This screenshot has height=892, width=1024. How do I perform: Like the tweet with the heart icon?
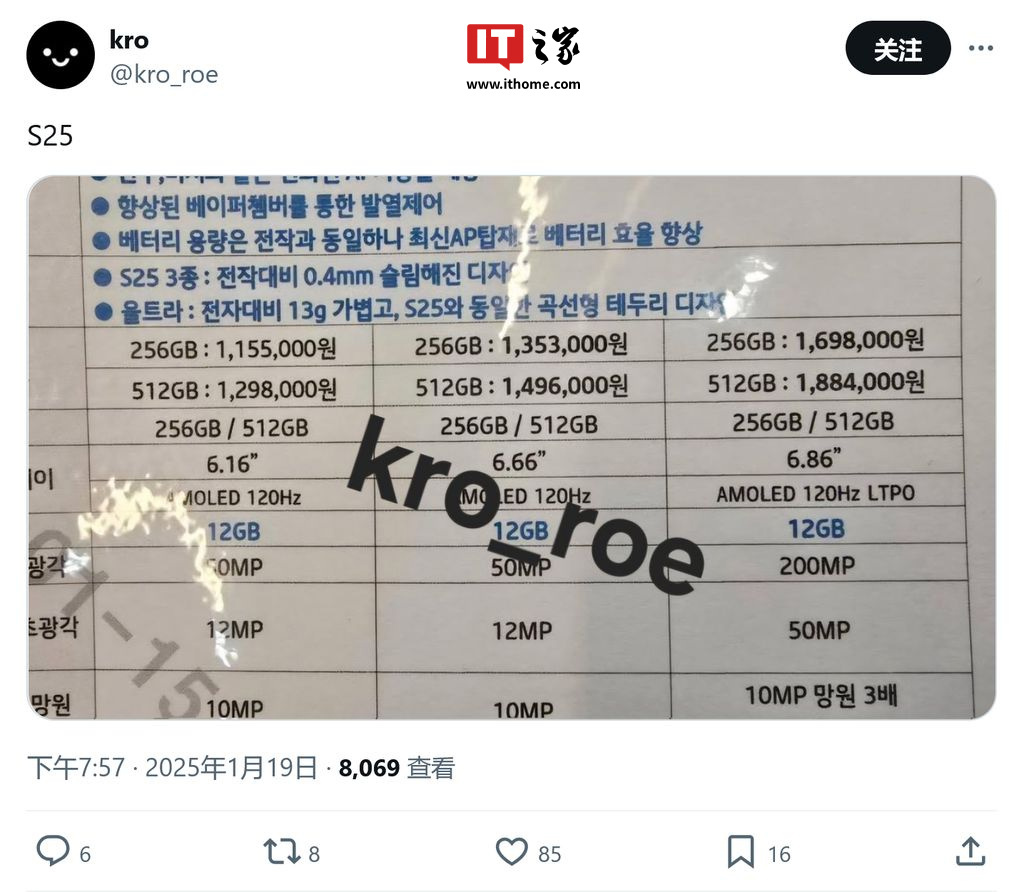[x=511, y=852]
